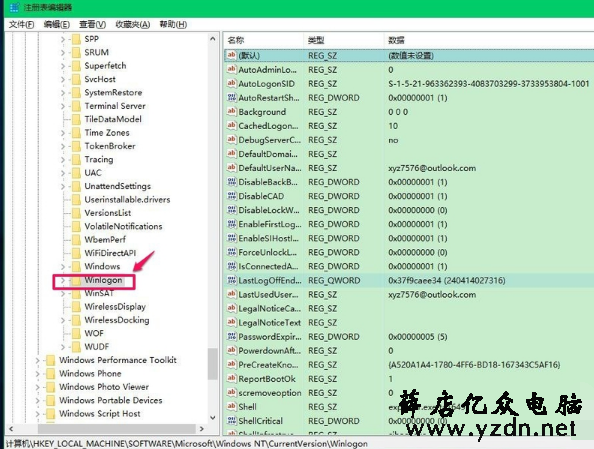Screen dimensions: 594x449
Task: Click the 类型 column header
Action: coord(344,40)
